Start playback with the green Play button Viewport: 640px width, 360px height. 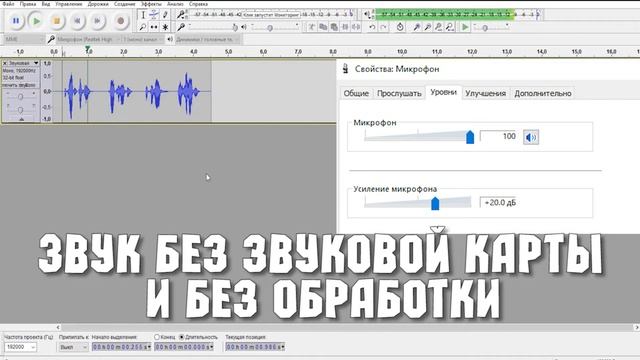[x=36, y=21]
